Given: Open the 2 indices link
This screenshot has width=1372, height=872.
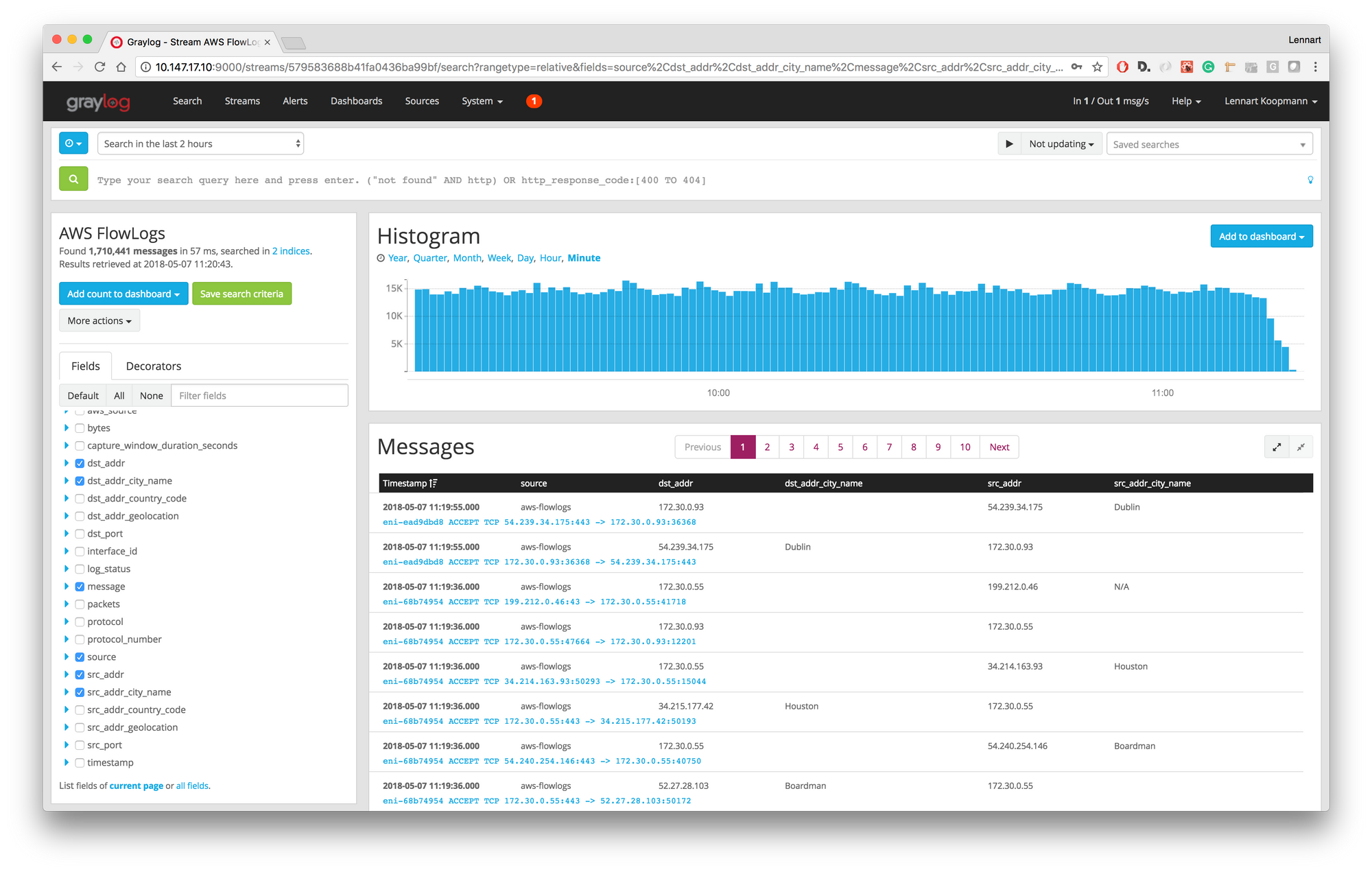Looking at the screenshot, I should point(291,250).
